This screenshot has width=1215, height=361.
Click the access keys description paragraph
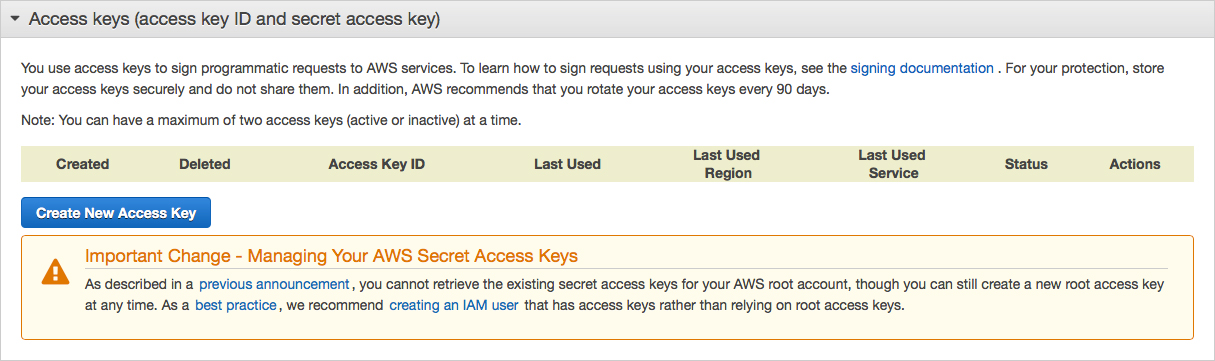tap(593, 78)
